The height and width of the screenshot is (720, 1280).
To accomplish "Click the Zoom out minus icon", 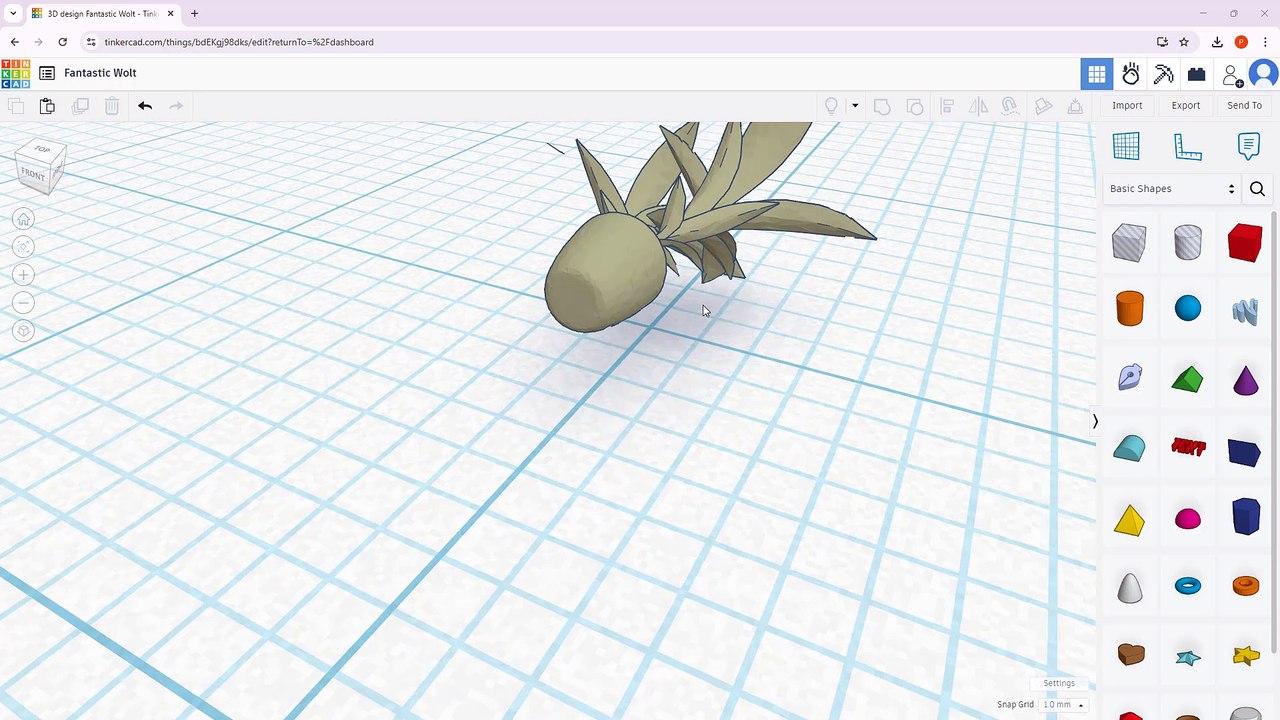I will (24, 303).
